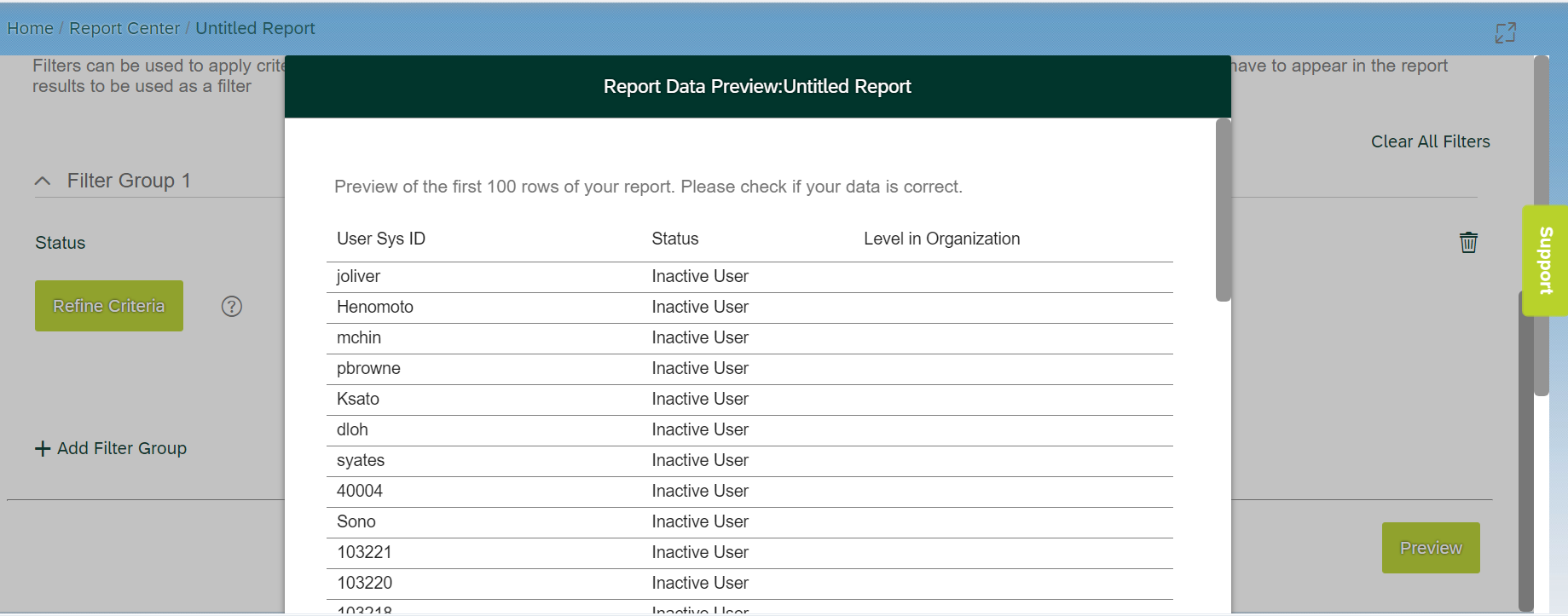This screenshot has width=1568, height=616.
Task: Select the syates user ID cell
Action: point(361,460)
